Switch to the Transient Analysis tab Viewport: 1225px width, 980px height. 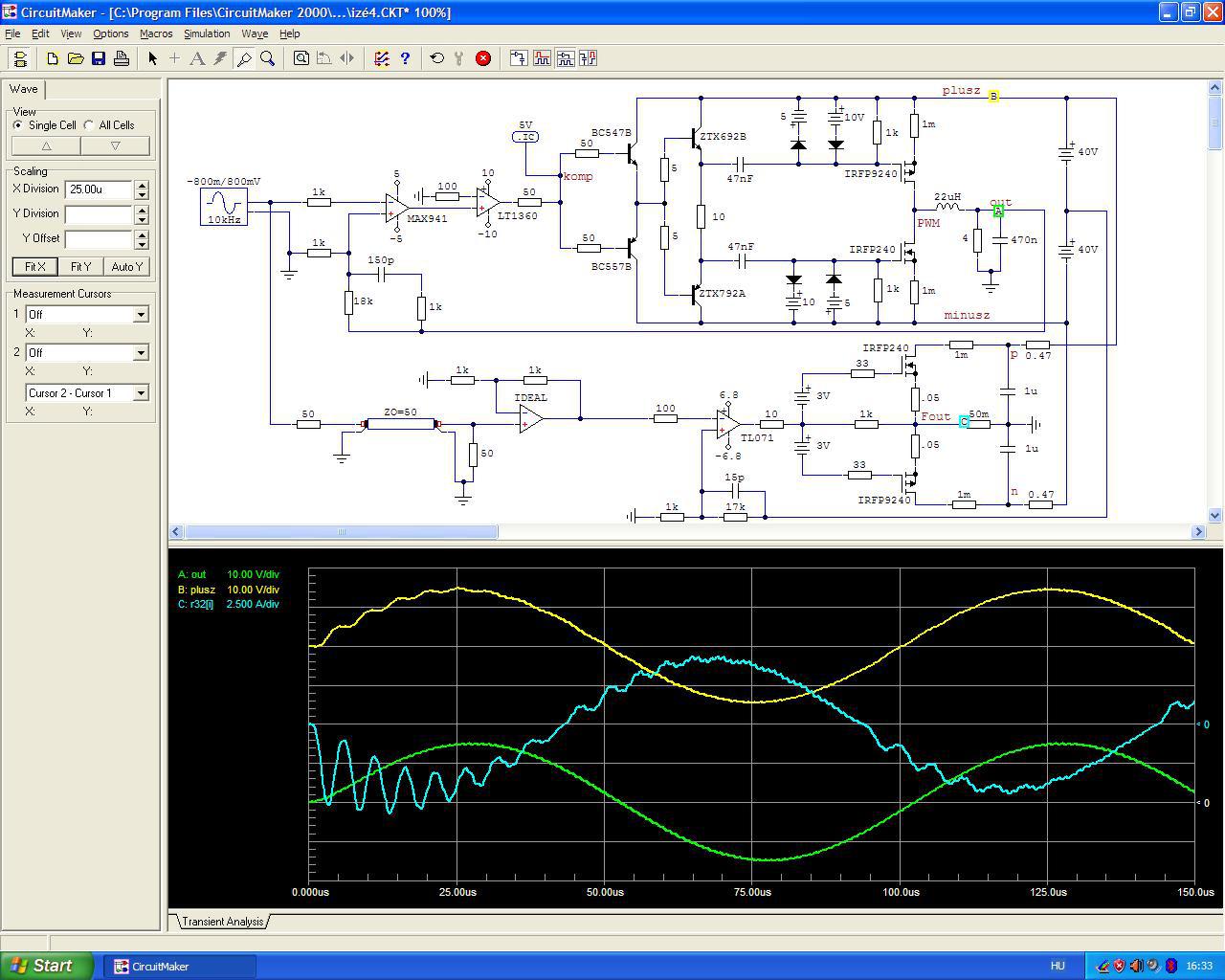(x=222, y=922)
